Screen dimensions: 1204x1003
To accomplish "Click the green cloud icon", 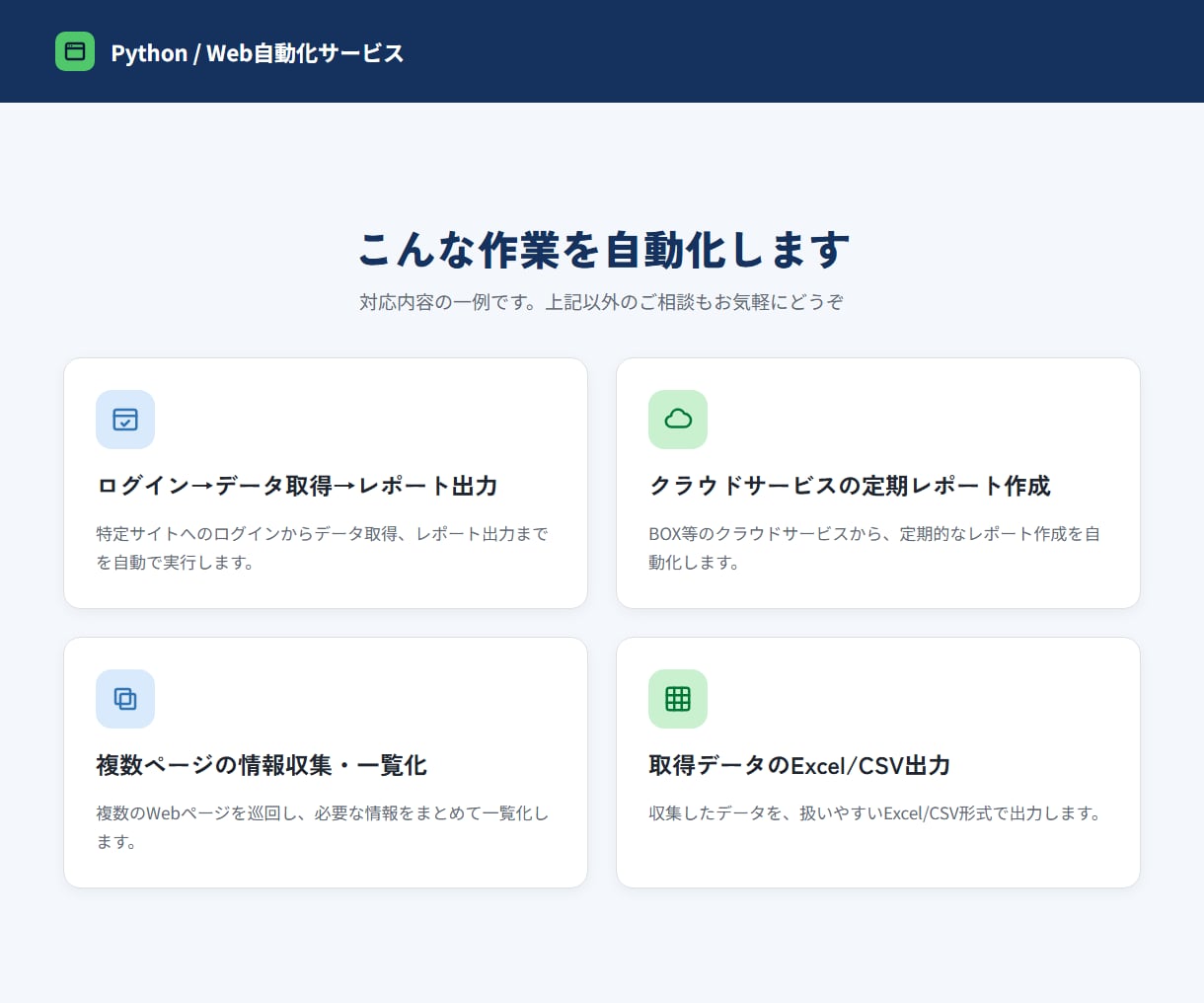I will tap(678, 420).
